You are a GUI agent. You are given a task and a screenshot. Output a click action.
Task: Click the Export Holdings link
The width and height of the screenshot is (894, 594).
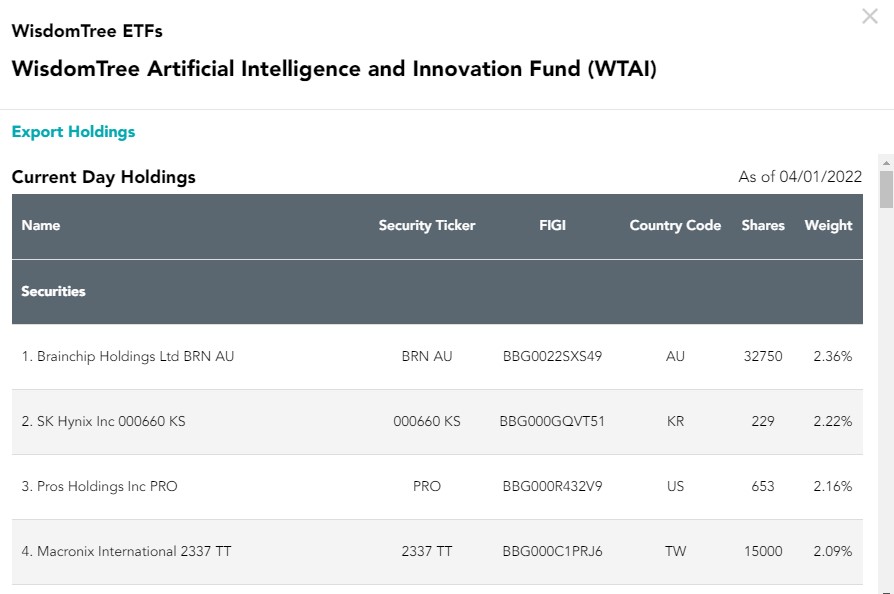[x=73, y=132]
